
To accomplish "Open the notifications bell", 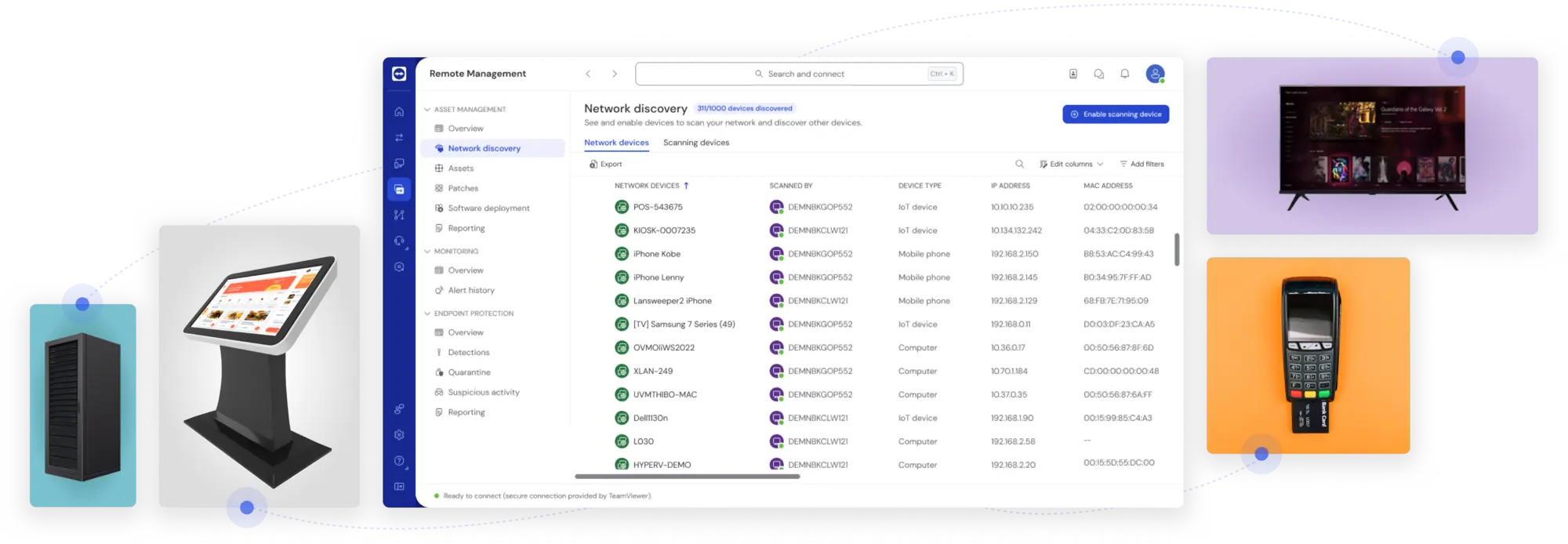I will [x=1125, y=74].
